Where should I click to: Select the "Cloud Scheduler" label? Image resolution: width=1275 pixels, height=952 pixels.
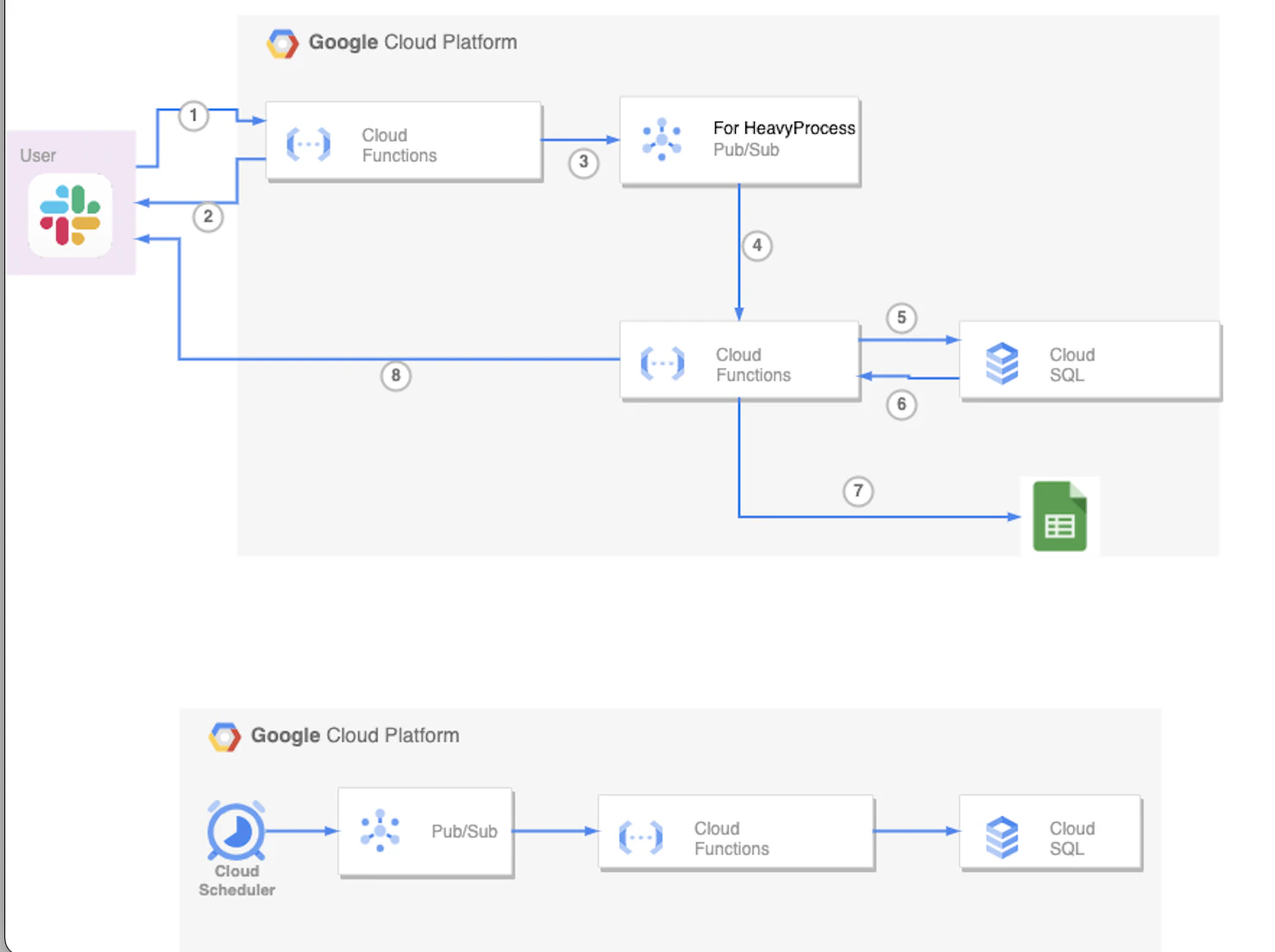tap(237, 880)
